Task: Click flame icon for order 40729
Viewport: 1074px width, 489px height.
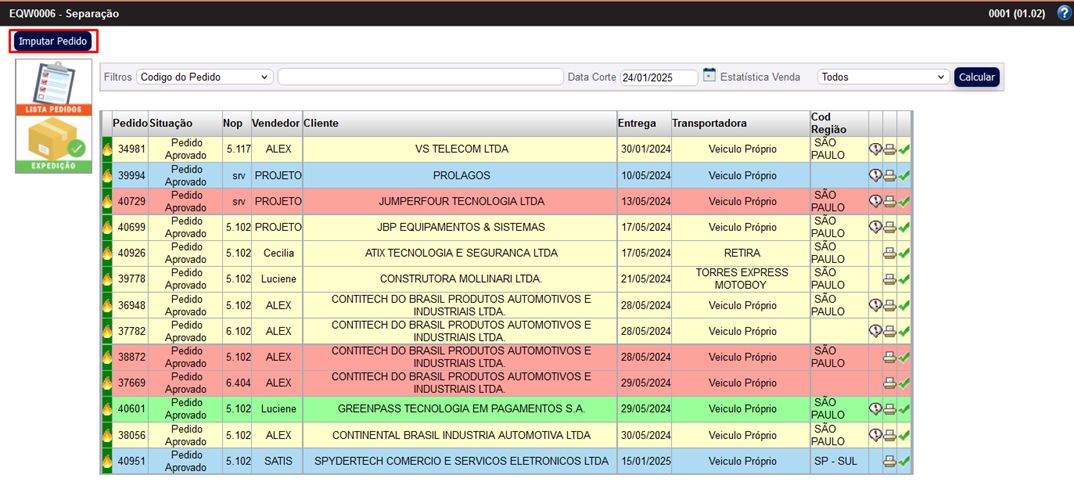Action: pos(107,201)
